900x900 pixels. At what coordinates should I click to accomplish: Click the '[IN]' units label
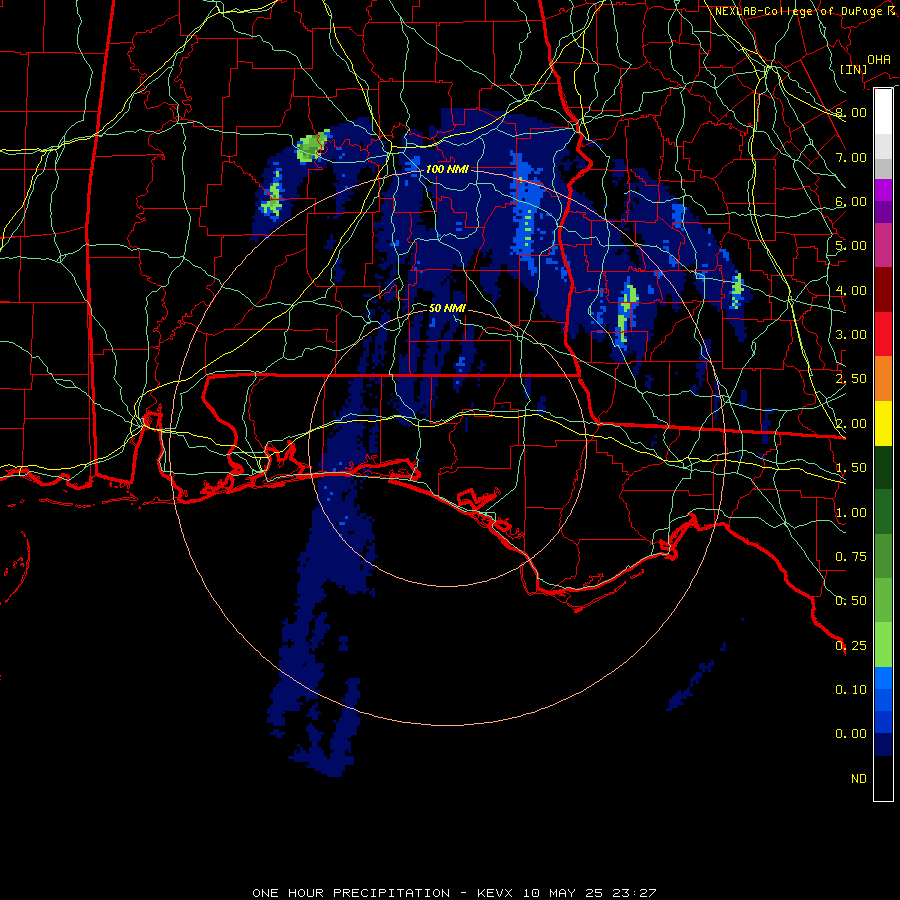[854, 69]
